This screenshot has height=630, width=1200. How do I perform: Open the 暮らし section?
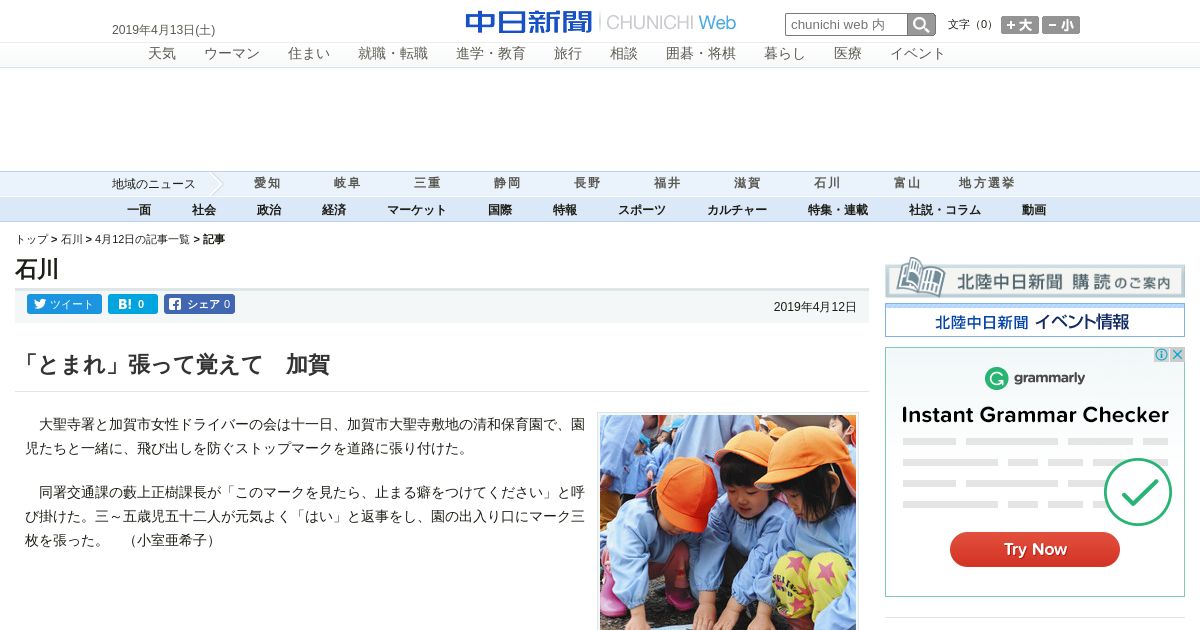point(785,54)
